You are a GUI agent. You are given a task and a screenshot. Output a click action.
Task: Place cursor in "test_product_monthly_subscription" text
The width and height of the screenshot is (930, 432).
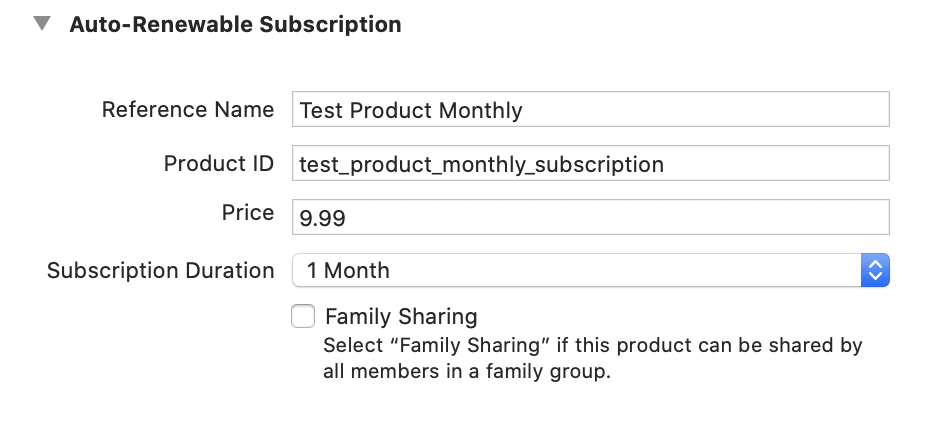[482, 164]
